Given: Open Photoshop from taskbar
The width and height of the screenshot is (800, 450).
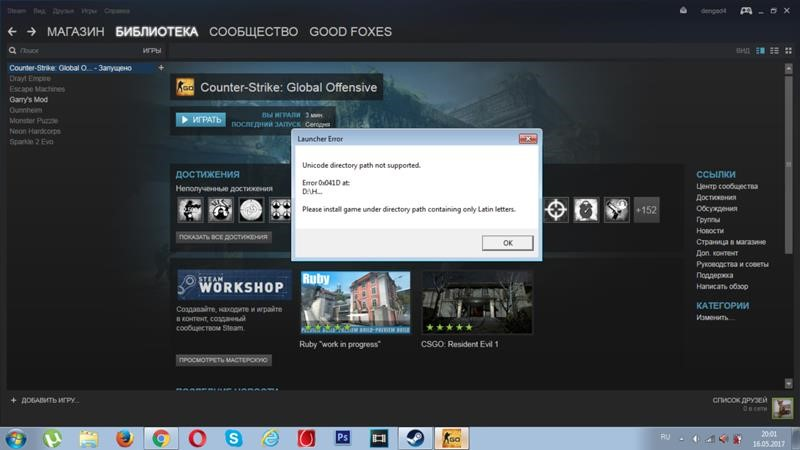Looking at the screenshot, I should point(343,438).
